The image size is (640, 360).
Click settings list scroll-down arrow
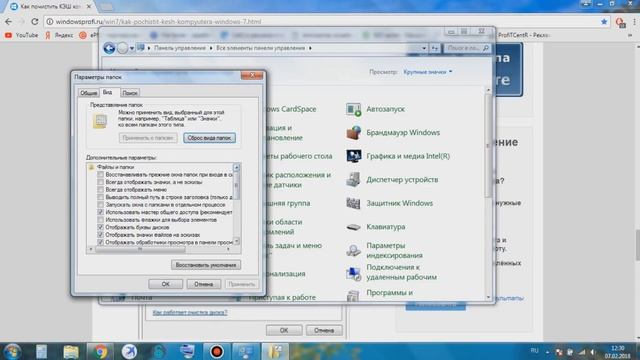pyautogui.click(x=236, y=241)
